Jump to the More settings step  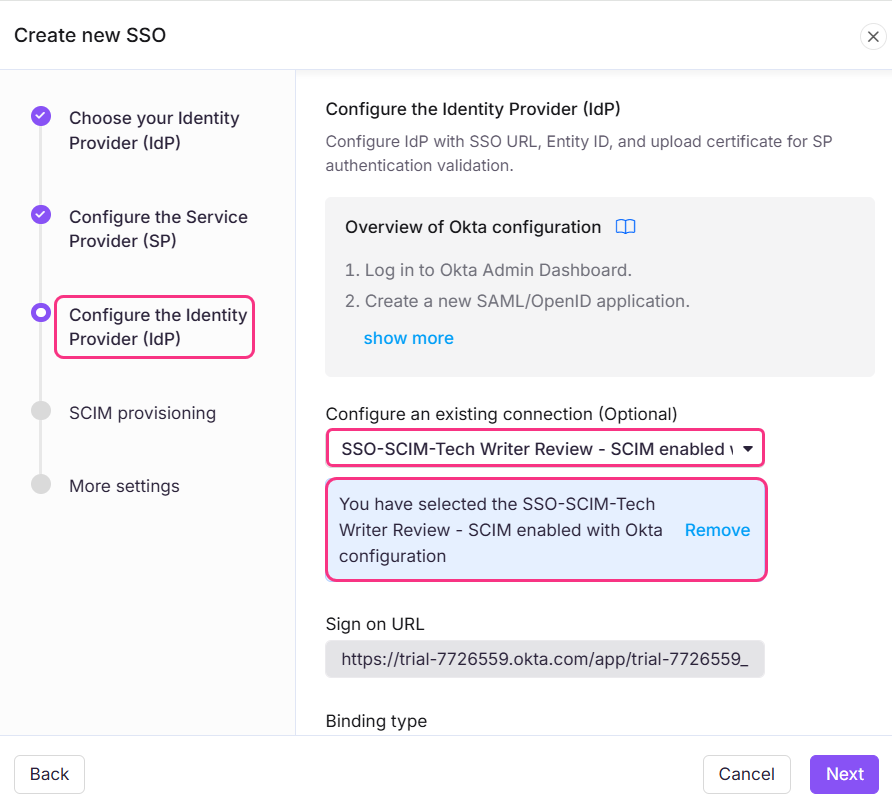pyautogui.click(x=124, y=486)
